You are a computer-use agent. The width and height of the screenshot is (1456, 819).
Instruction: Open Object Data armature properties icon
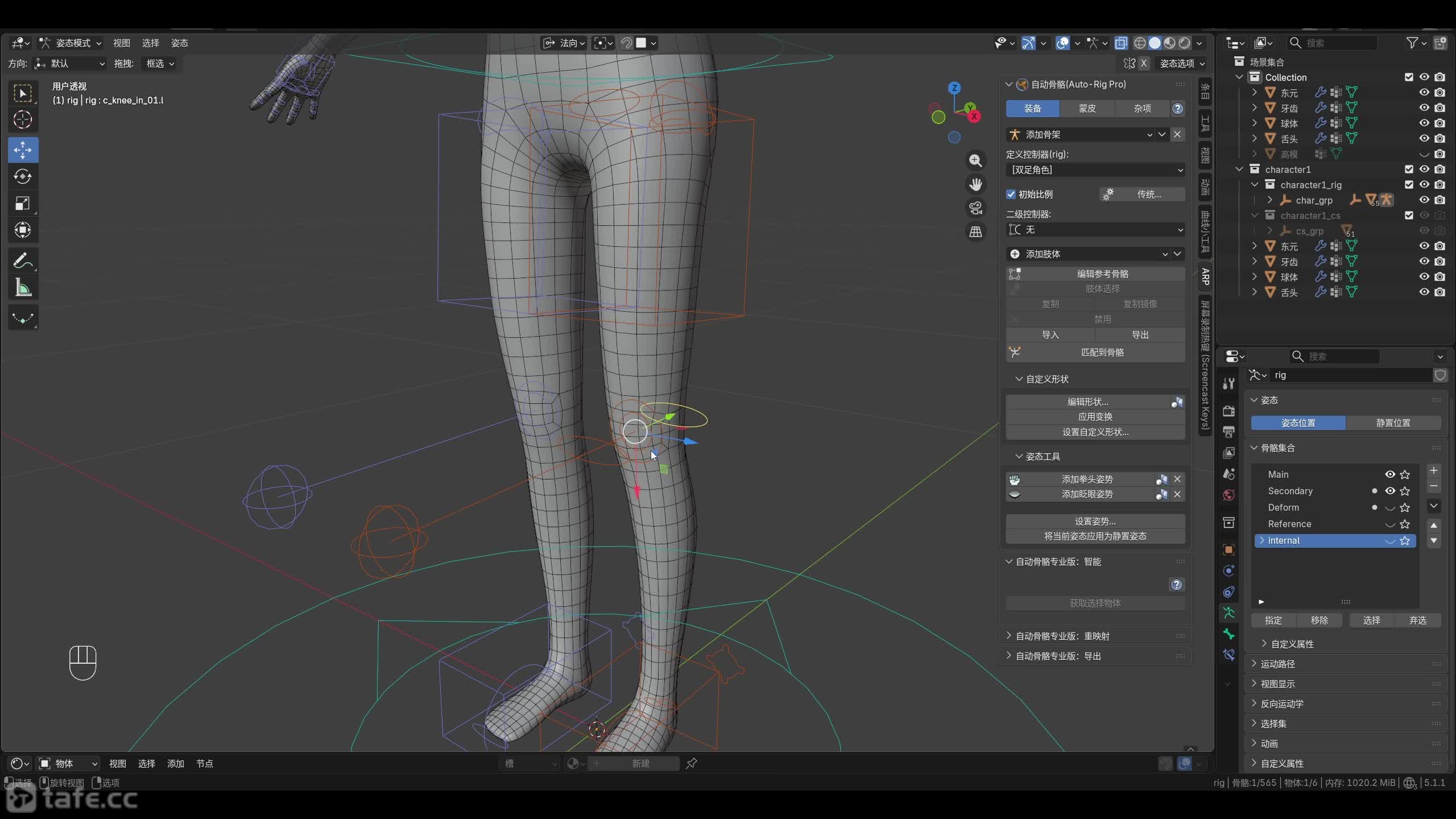pos(1228,613)
